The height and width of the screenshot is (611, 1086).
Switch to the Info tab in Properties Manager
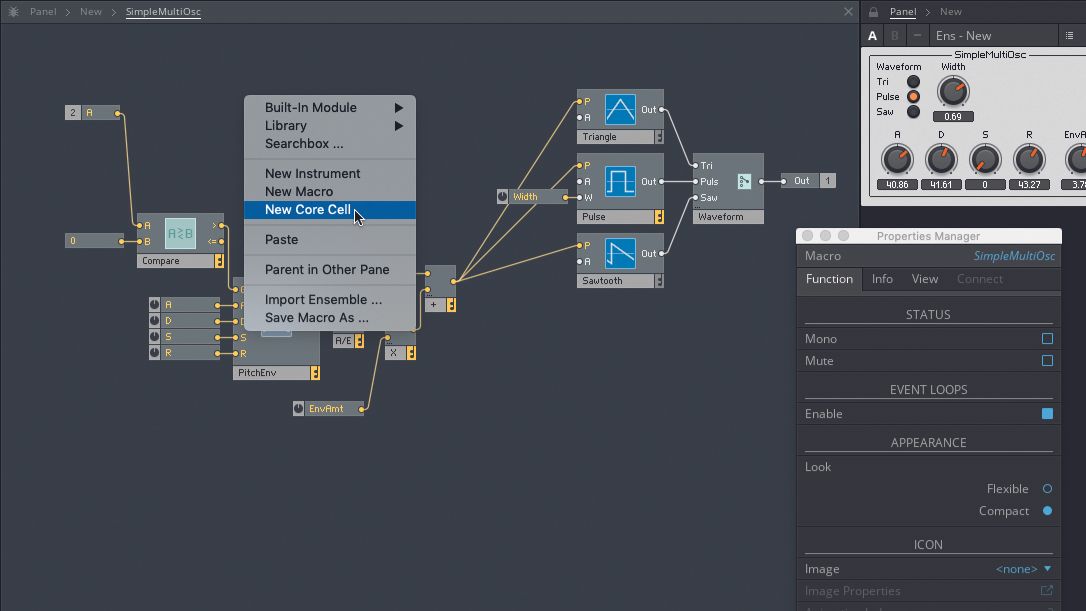881,279
